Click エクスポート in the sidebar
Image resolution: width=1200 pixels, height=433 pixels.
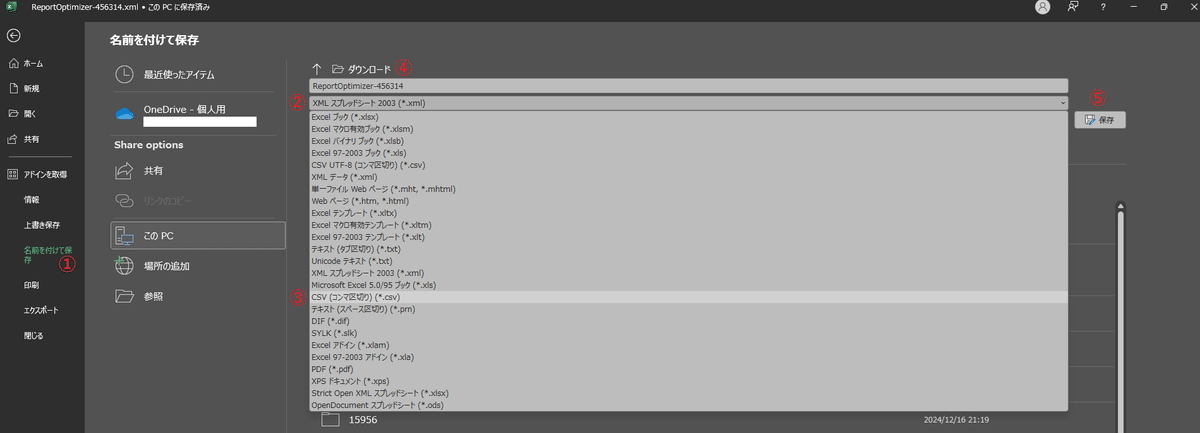point(41,310)
